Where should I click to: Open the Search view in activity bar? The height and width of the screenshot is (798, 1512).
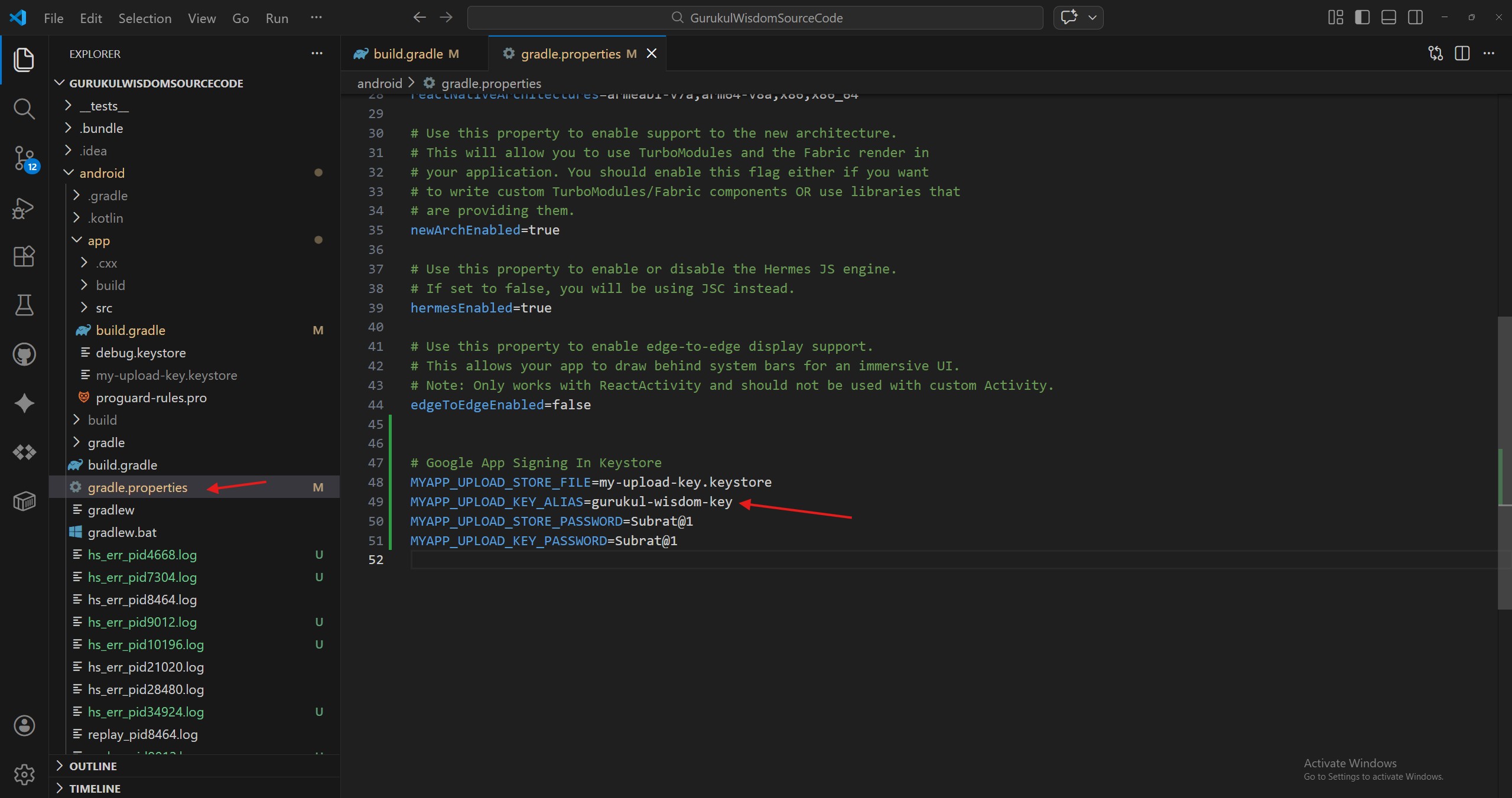(x=24, y=109)
